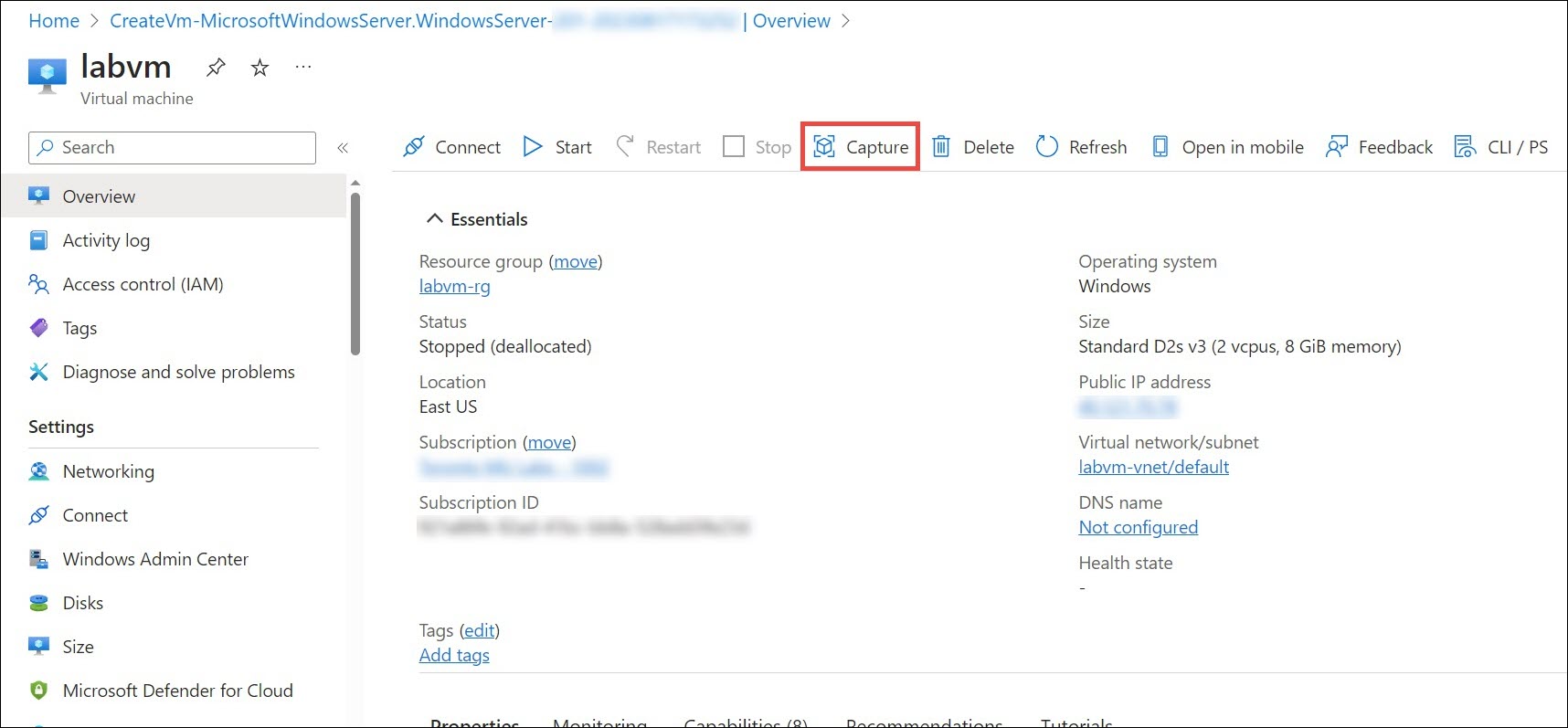Click the sidebar Connect plug icon under Settings
The image size is (1568, 728).
click(38, 515)
